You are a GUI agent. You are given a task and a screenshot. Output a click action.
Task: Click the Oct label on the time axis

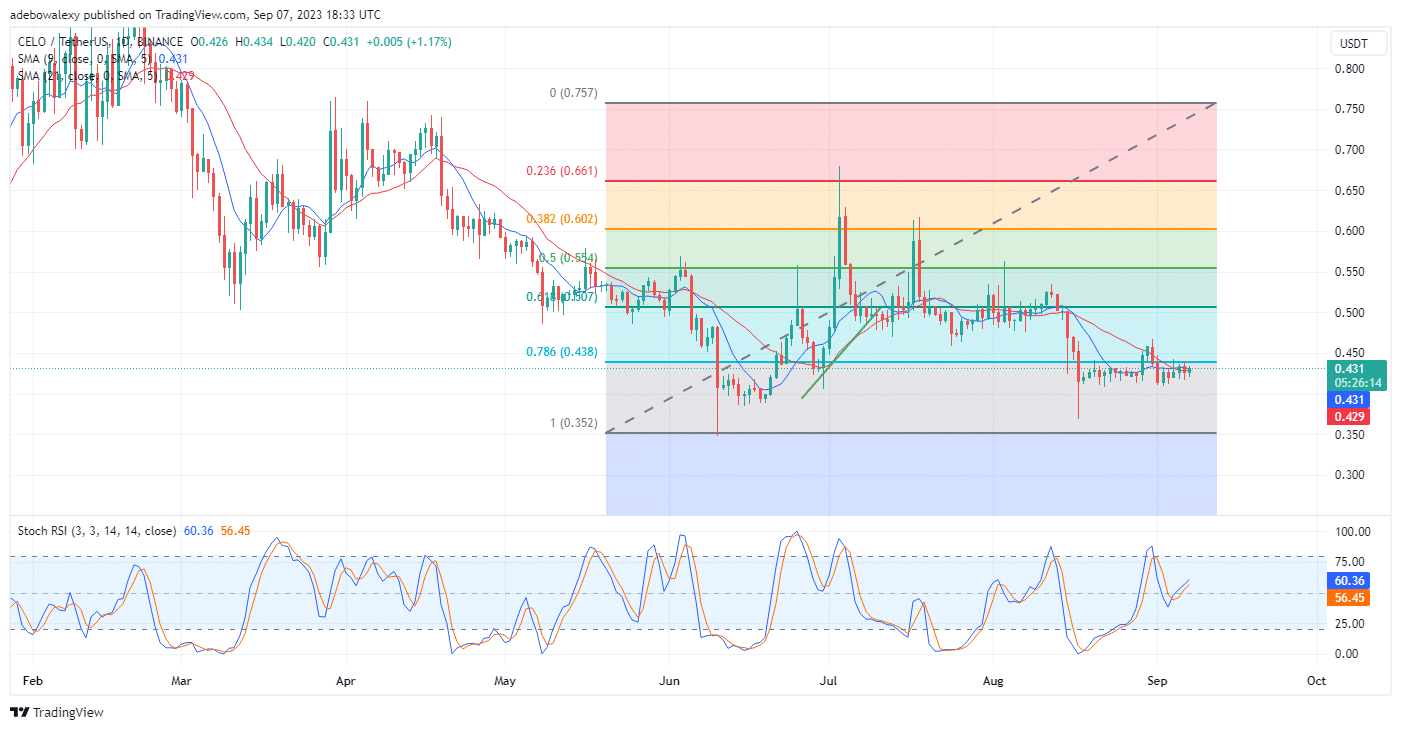pos(1316,679)
